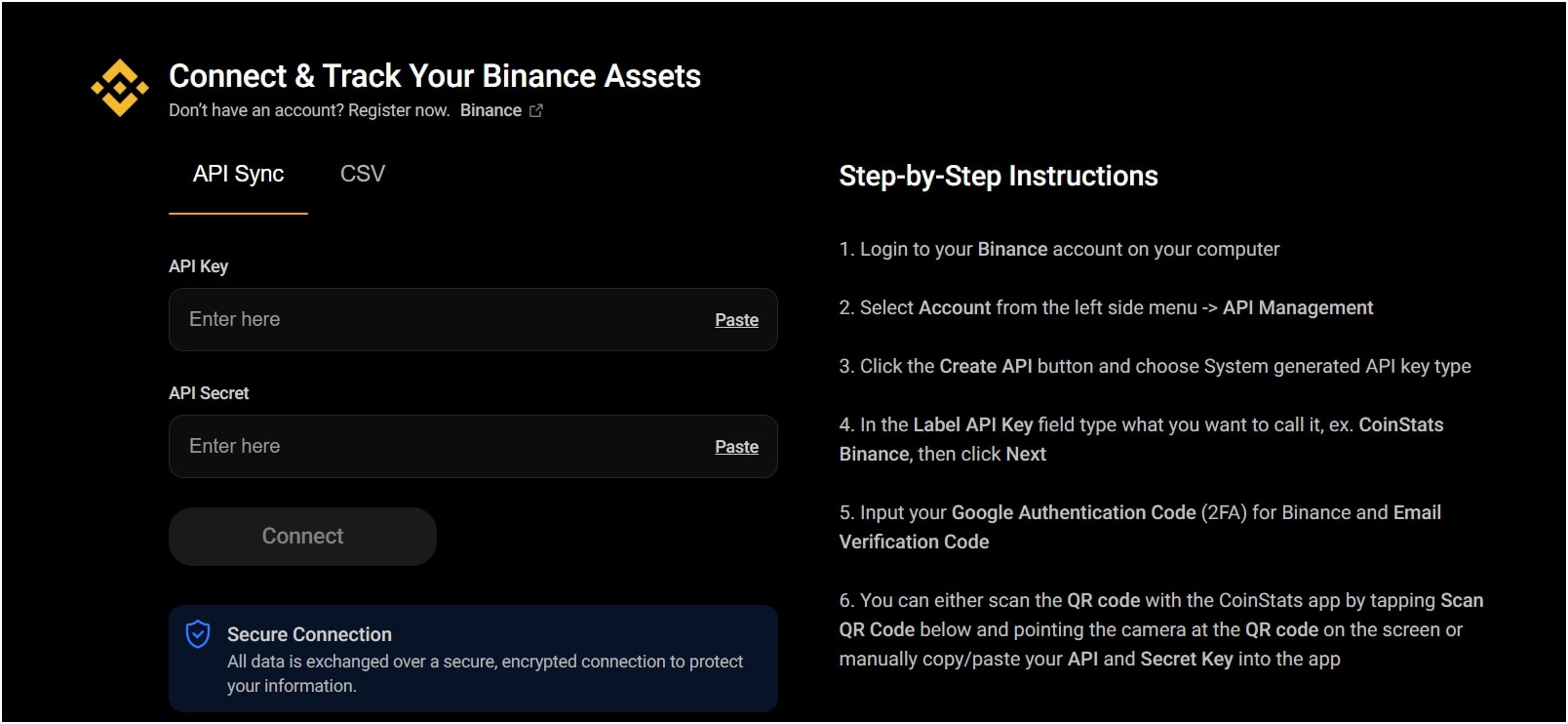
Task: Click the bold Create API text
Action: tap(986, 367)
